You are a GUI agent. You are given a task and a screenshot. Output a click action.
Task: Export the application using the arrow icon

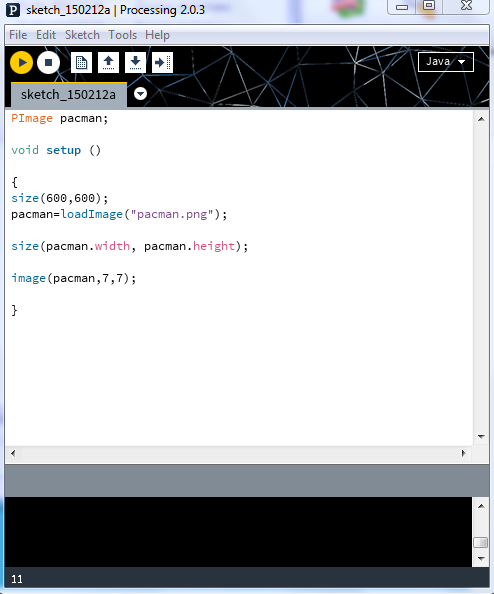pyautogui.click(x=162, y=63)
